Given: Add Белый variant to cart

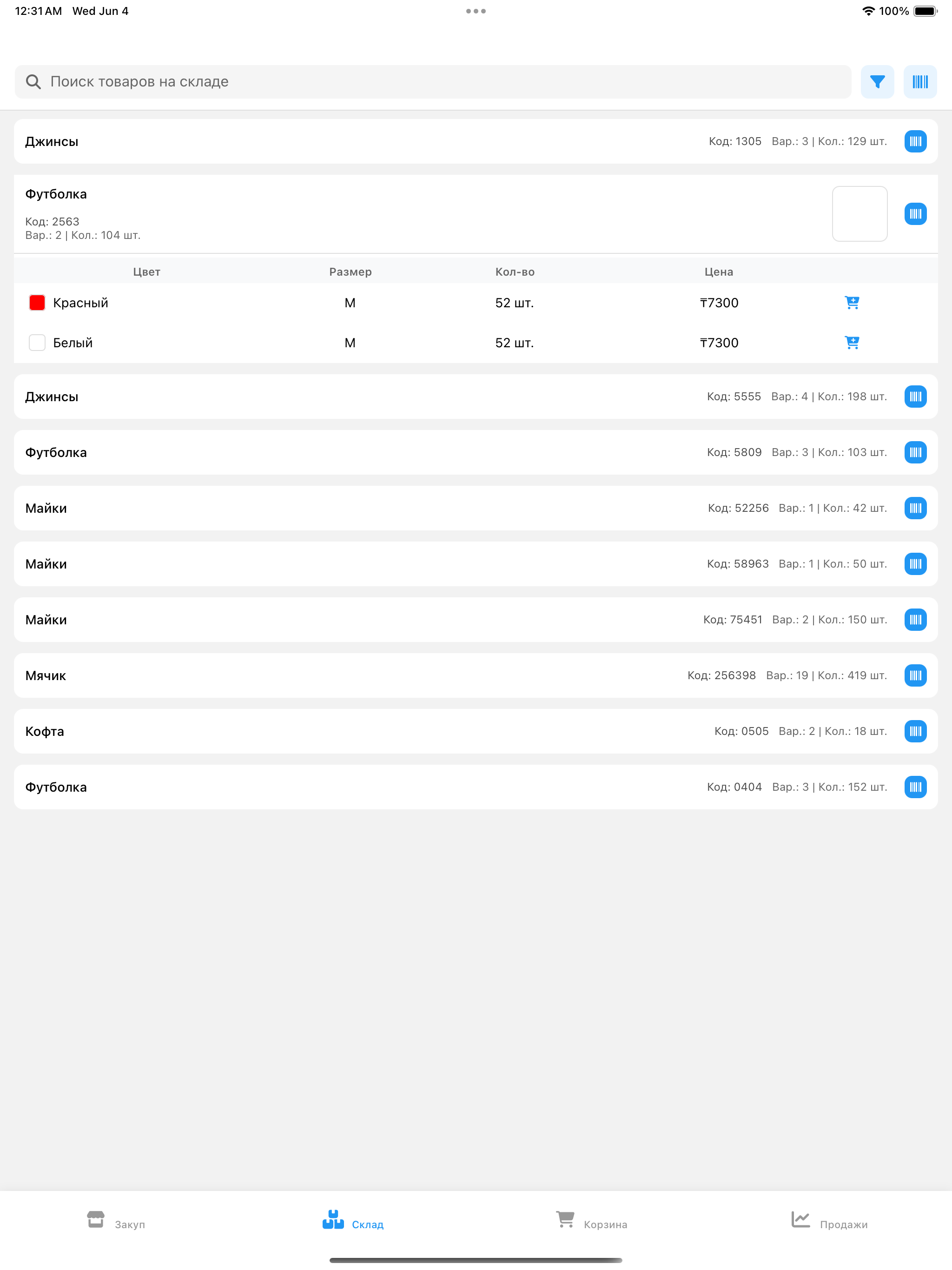Looking at the screenshot, I should [852, 343].
